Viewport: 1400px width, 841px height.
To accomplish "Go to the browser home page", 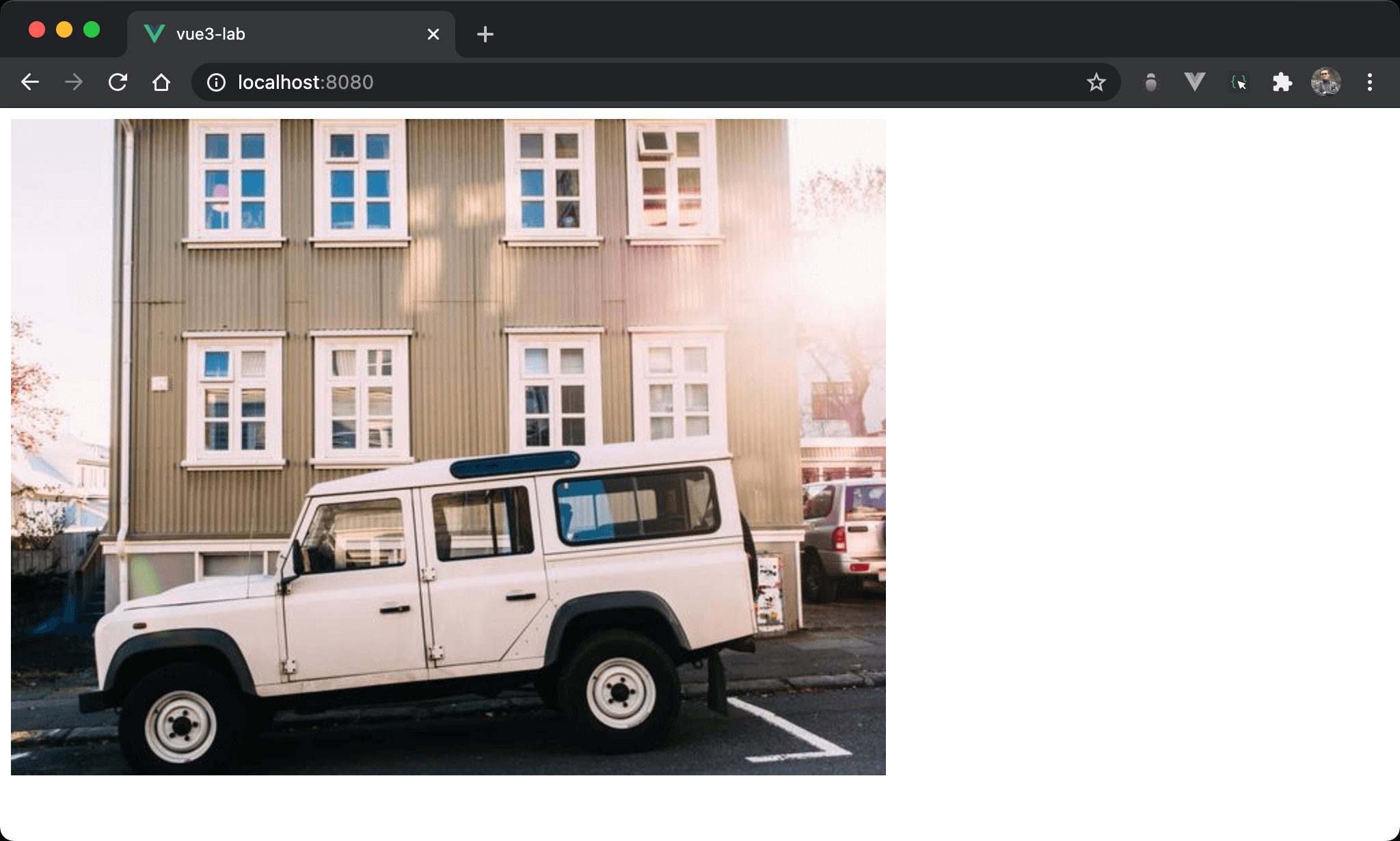I will [x=161, y=83].
